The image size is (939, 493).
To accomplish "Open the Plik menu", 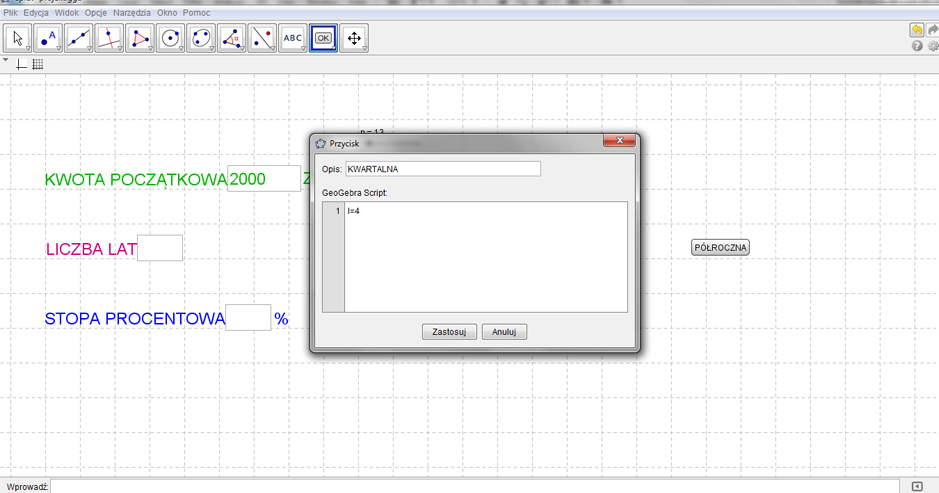I will tap(10, 13).
